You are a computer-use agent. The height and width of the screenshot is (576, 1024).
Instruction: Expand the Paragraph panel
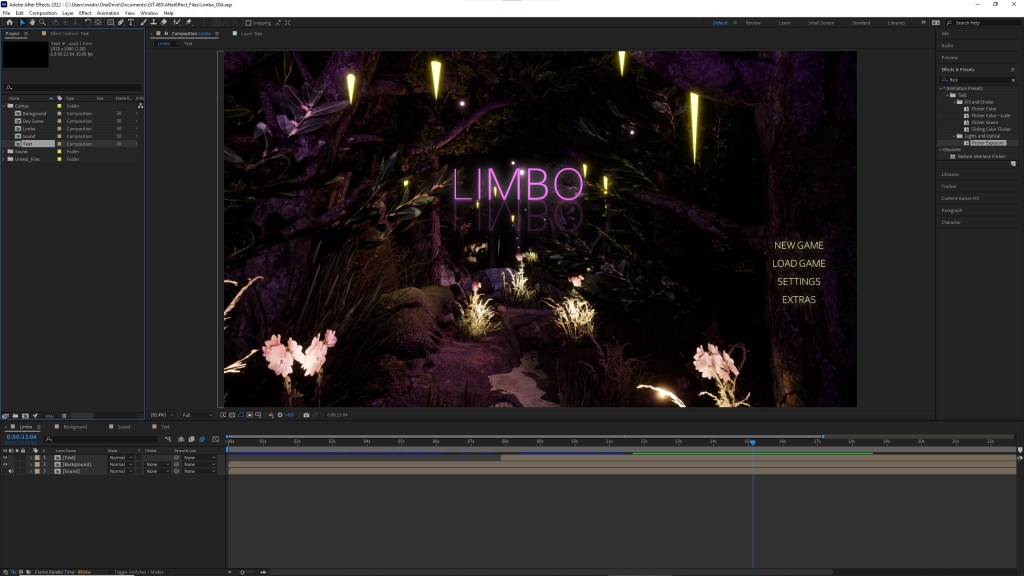951,210
